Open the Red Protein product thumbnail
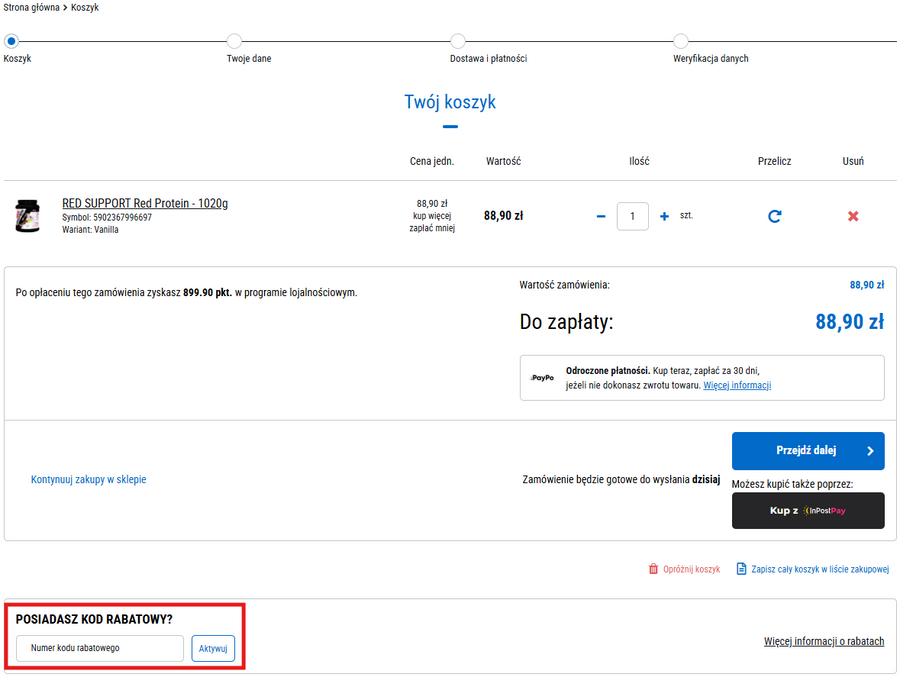 click(x=27, y=216)
